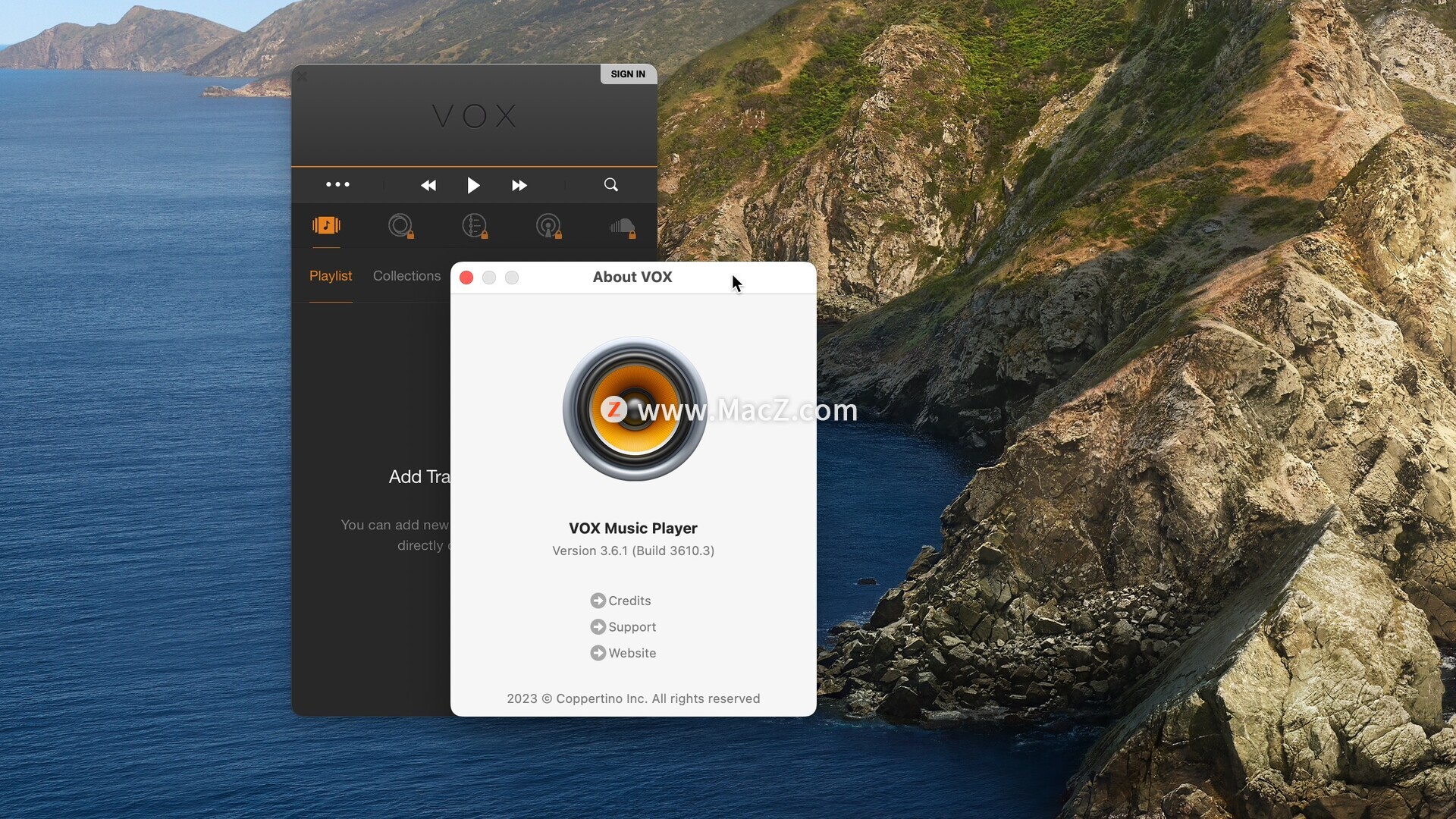Open the Website link in About VOX
1456x819 pixels.
[x=632, y=653]
